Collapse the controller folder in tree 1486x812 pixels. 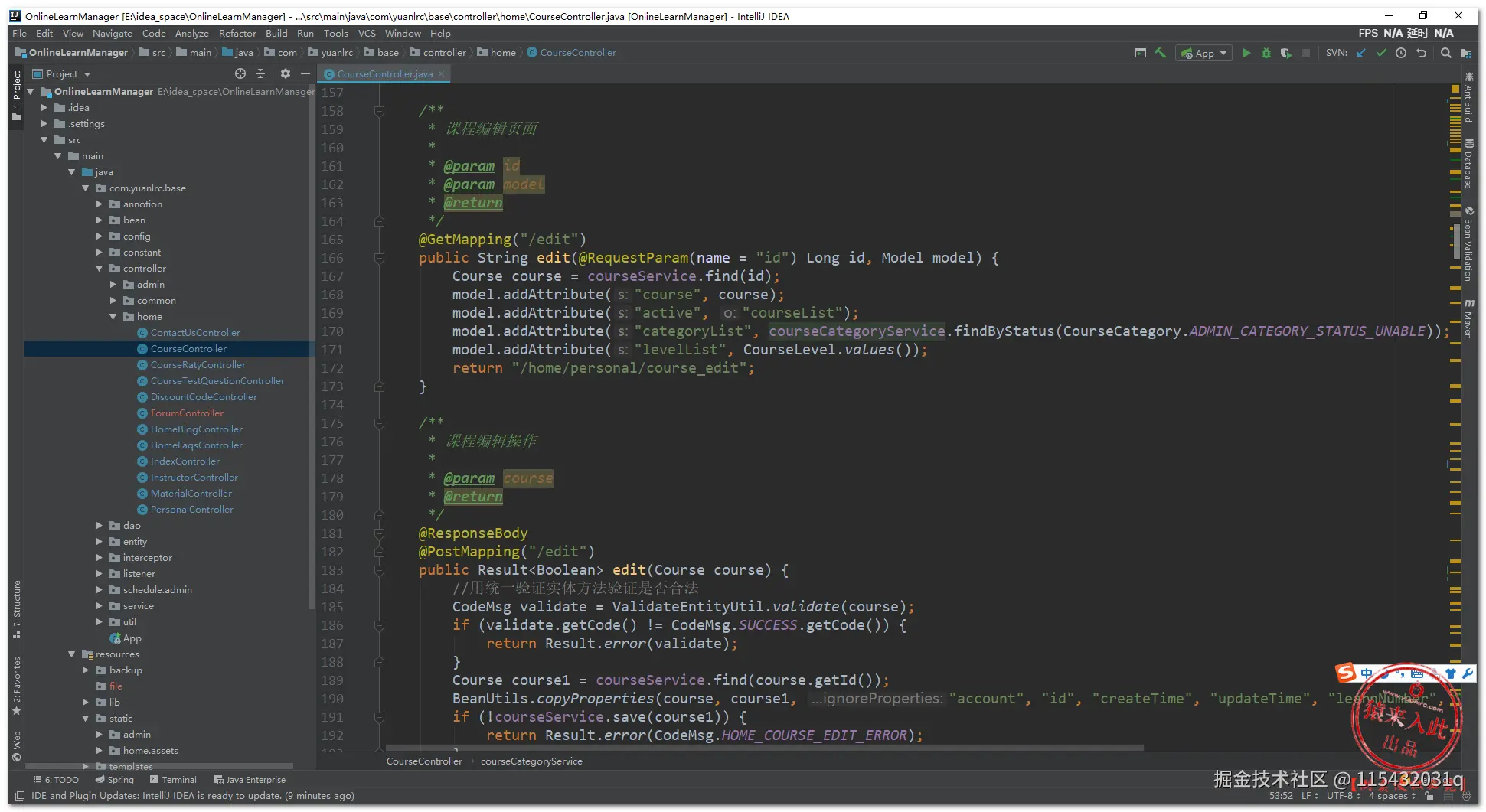[x=100, y=269]
